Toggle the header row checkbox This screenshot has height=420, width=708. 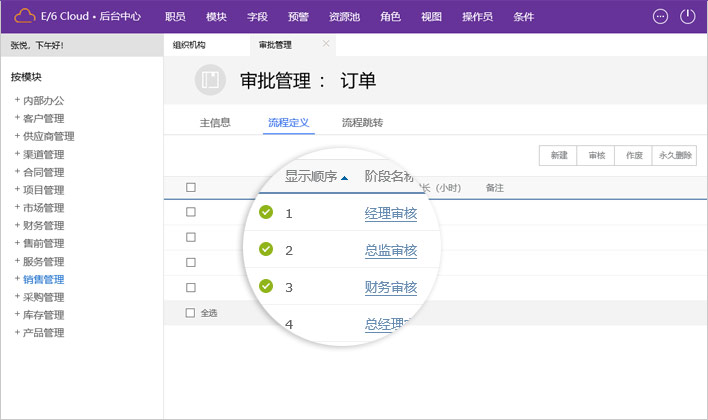pos(191,187)
